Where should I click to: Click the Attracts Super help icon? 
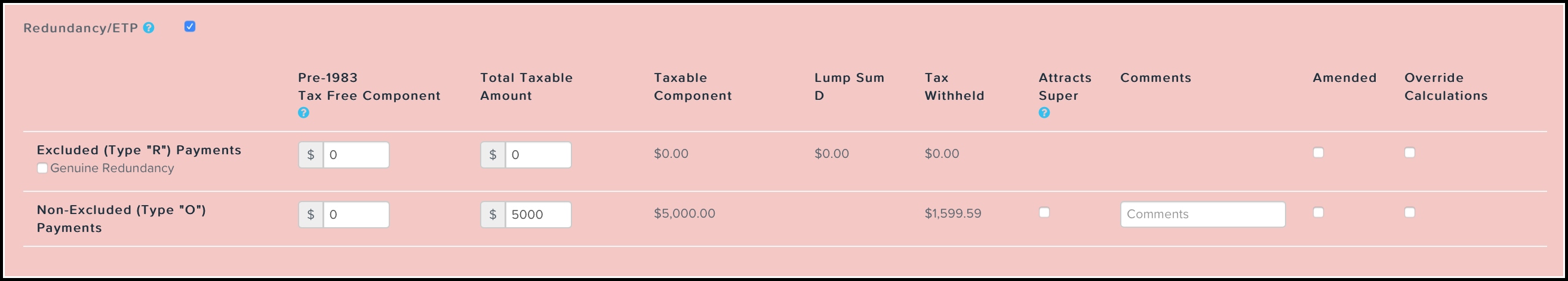(1044, 113)
